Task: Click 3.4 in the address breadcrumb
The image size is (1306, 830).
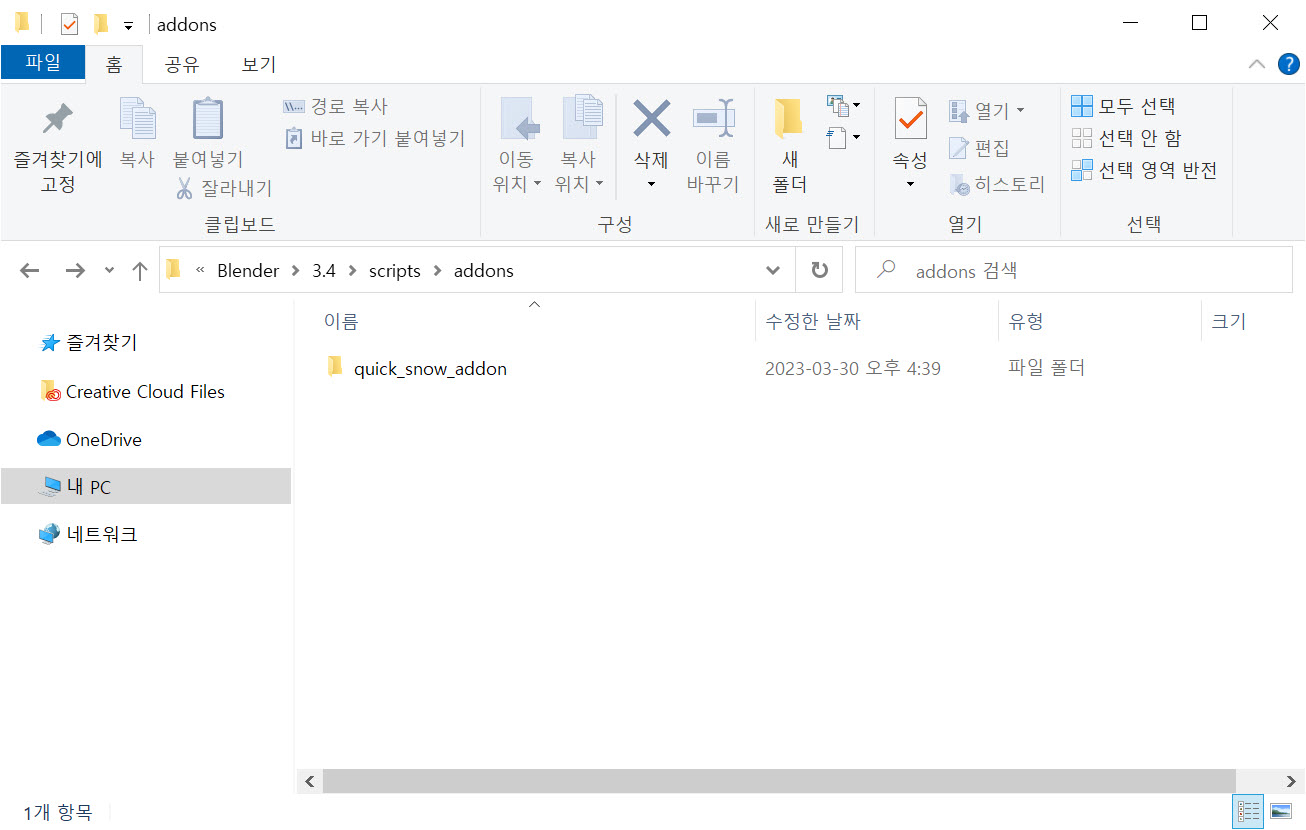Action: click(x=324, y=271)
